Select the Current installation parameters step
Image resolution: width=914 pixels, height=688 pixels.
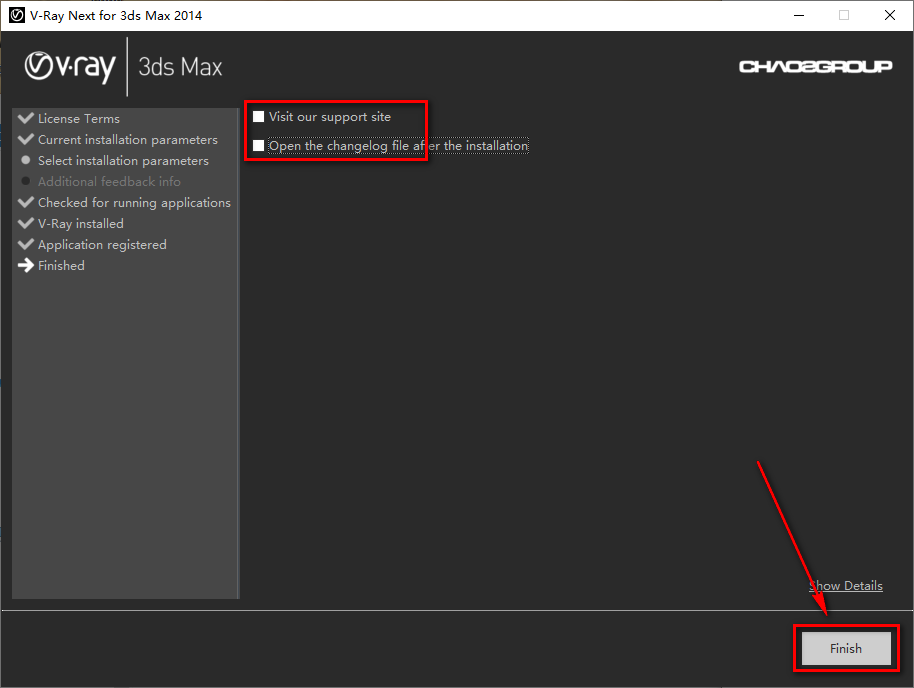(127, 139)
